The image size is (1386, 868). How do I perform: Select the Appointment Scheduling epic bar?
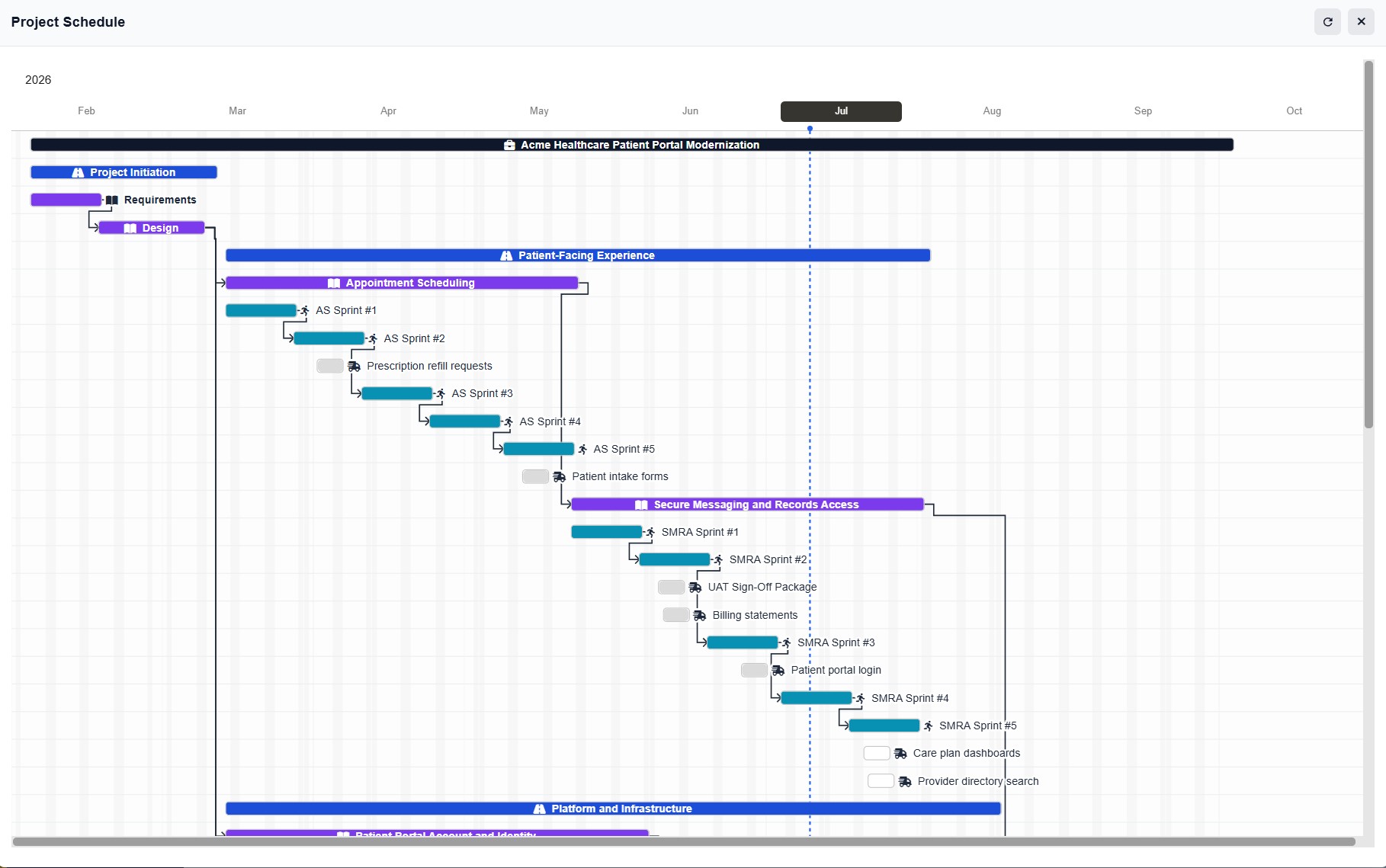(x=402, y=283)
